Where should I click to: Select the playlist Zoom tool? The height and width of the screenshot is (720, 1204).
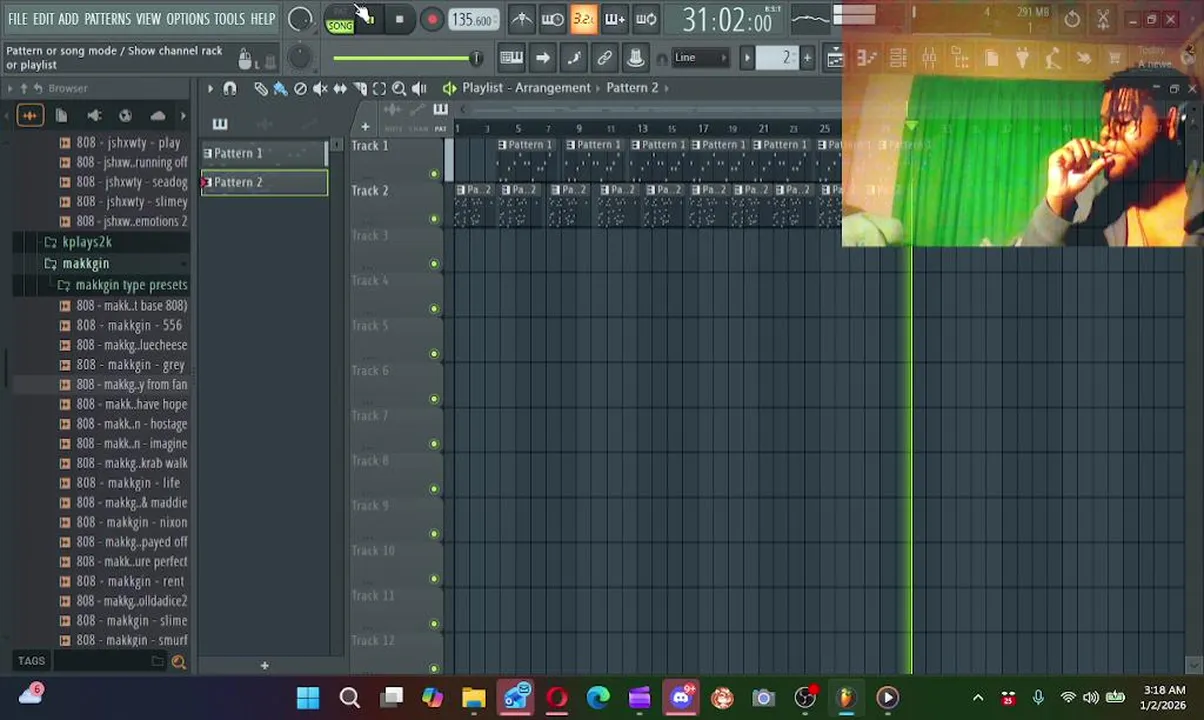pyautogui.click(x=399, y=89)
